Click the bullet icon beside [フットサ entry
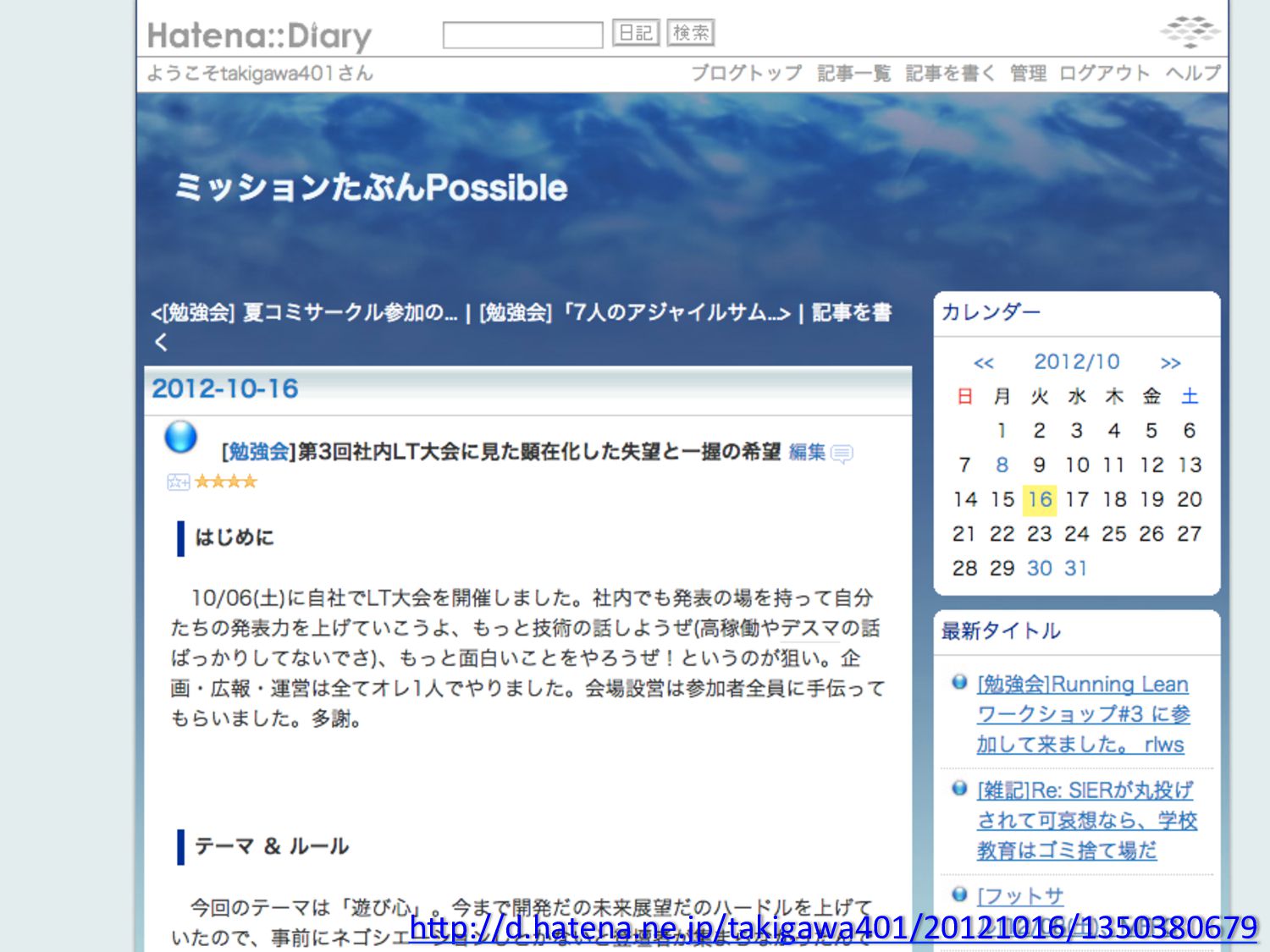This screenshot has width=1270, height=952. [959, 894]
